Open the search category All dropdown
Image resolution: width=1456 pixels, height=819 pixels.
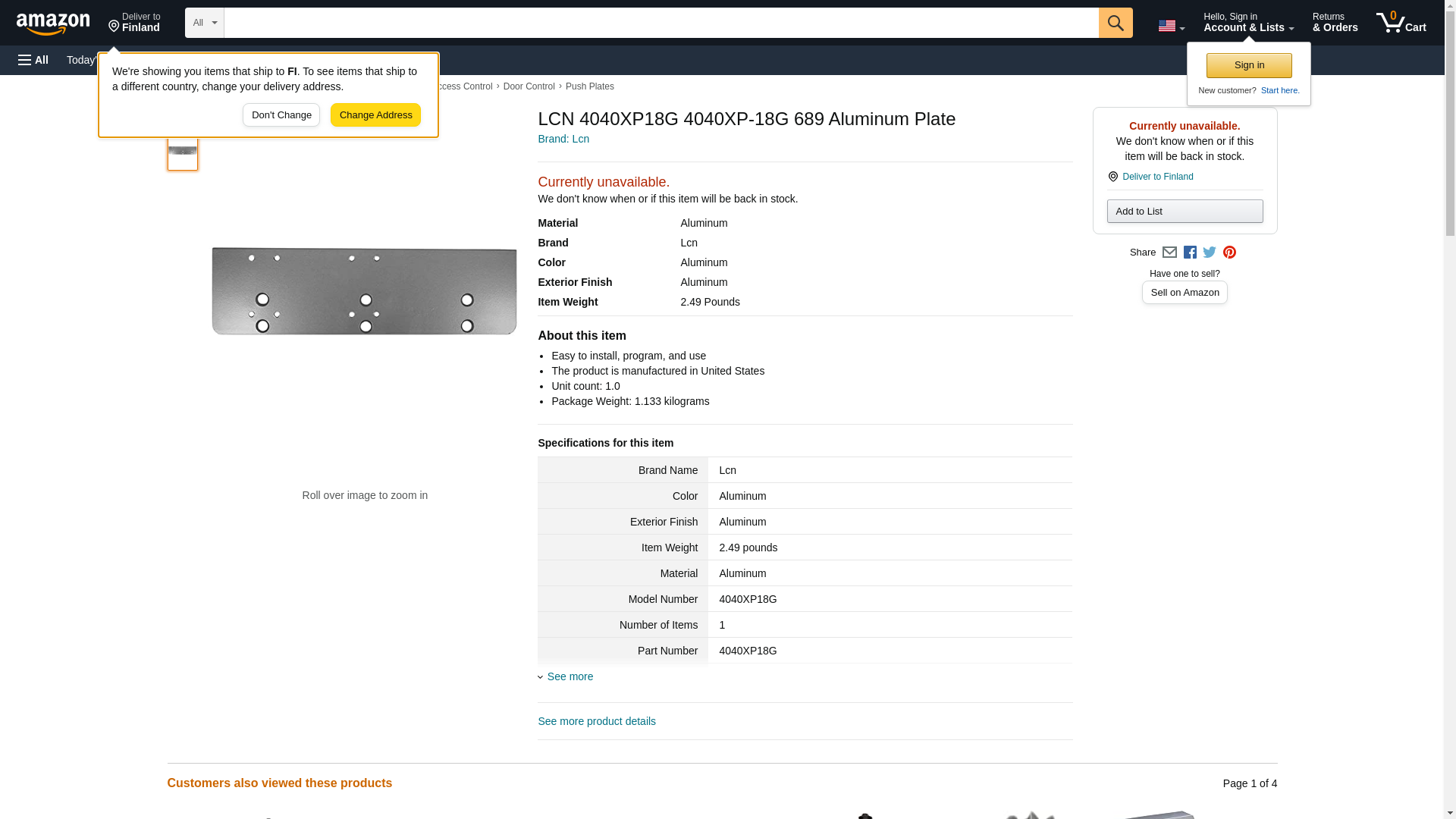pos(204,23)
